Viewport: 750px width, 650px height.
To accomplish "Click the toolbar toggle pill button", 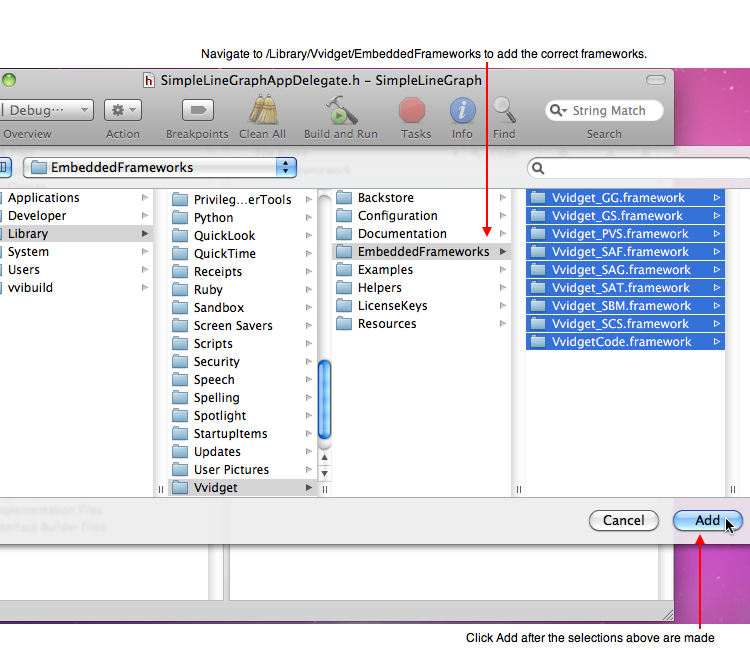I will [x=655, y=80].
